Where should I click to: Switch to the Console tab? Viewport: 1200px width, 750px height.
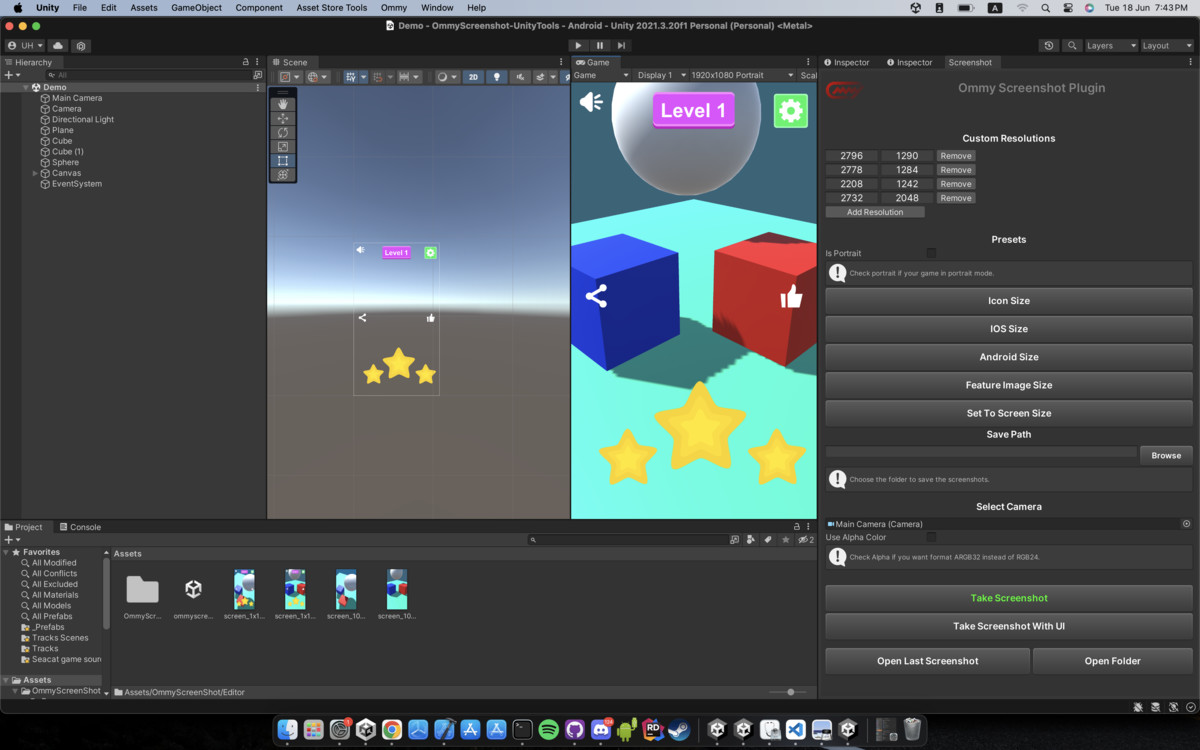point(79,527)
